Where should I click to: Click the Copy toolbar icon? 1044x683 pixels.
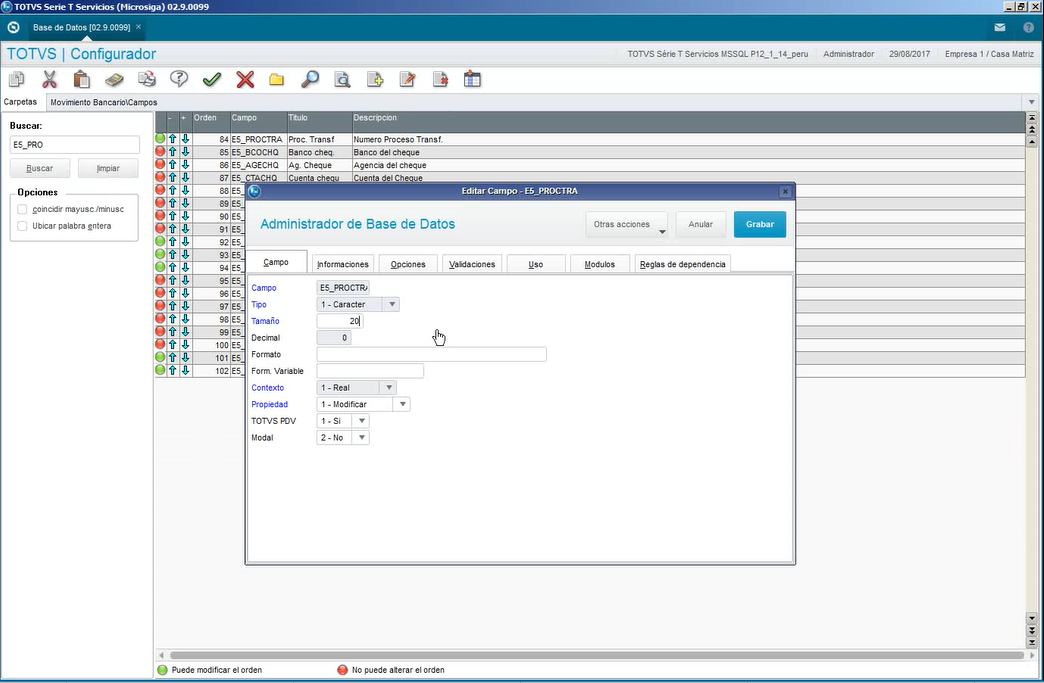click(x=17, y=80)
